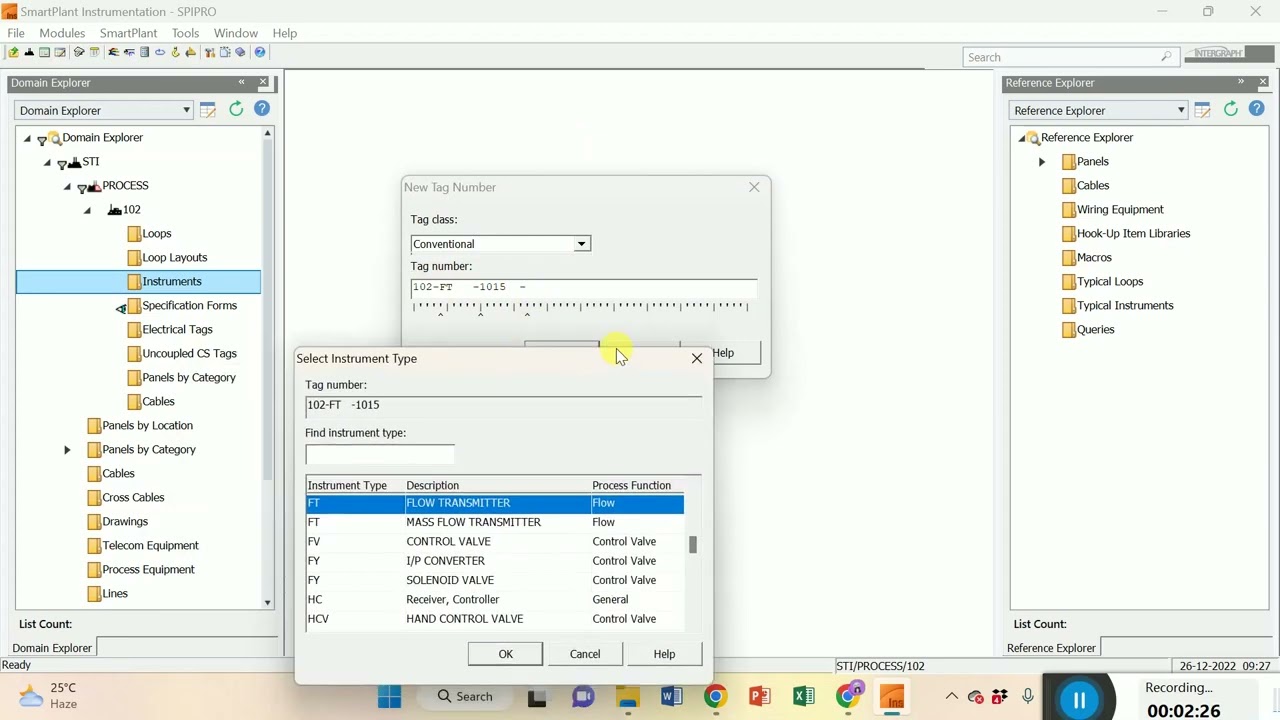Viewport: 1280px width, 720px height.
Task: Open the Domain Explorer combo box
Action: click(104, 110)
